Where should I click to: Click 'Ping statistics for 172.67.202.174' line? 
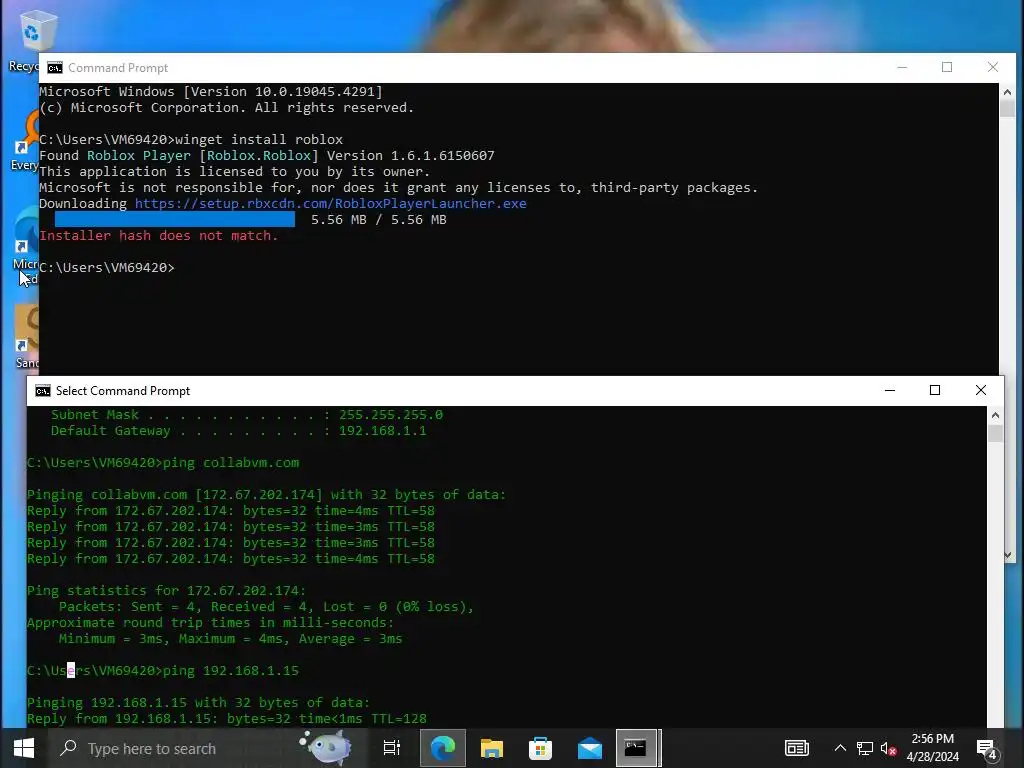point(167,591)
